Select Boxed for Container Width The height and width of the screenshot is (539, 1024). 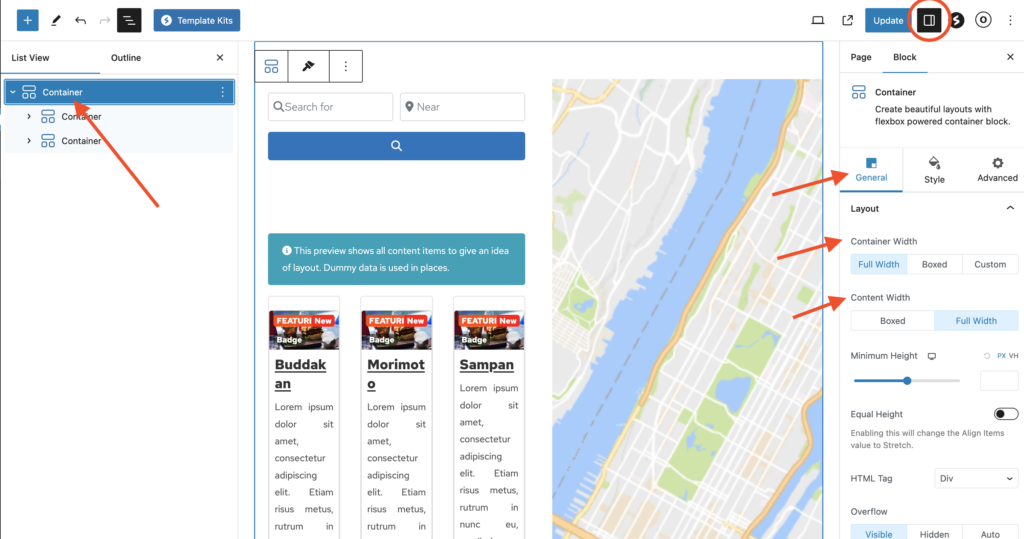(934, 265)
